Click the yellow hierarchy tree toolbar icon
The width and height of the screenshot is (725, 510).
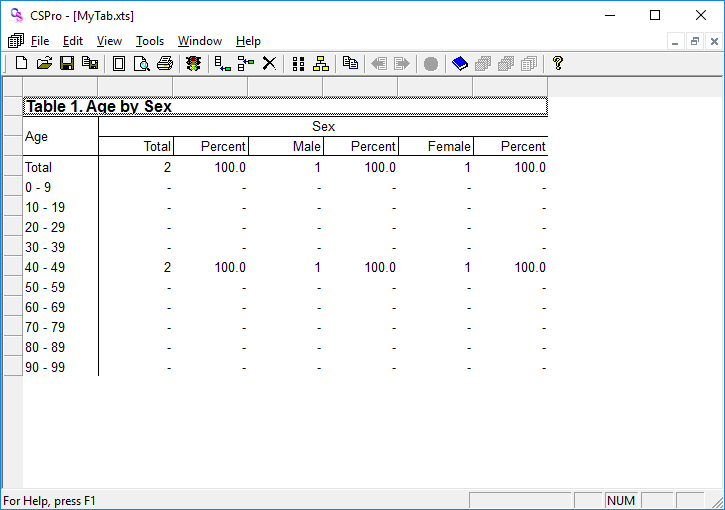pyautogui.click(x=321, y=63)
